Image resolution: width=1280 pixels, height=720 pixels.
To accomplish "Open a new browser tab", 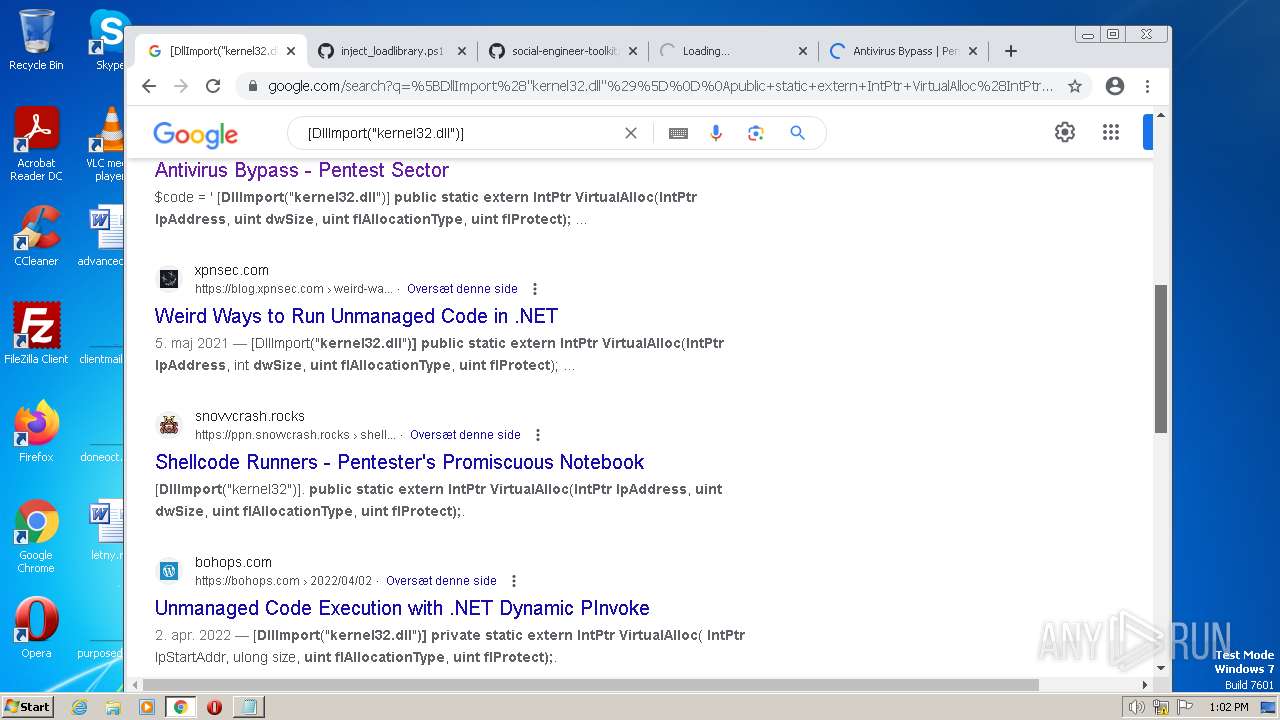I will 1011,51.
